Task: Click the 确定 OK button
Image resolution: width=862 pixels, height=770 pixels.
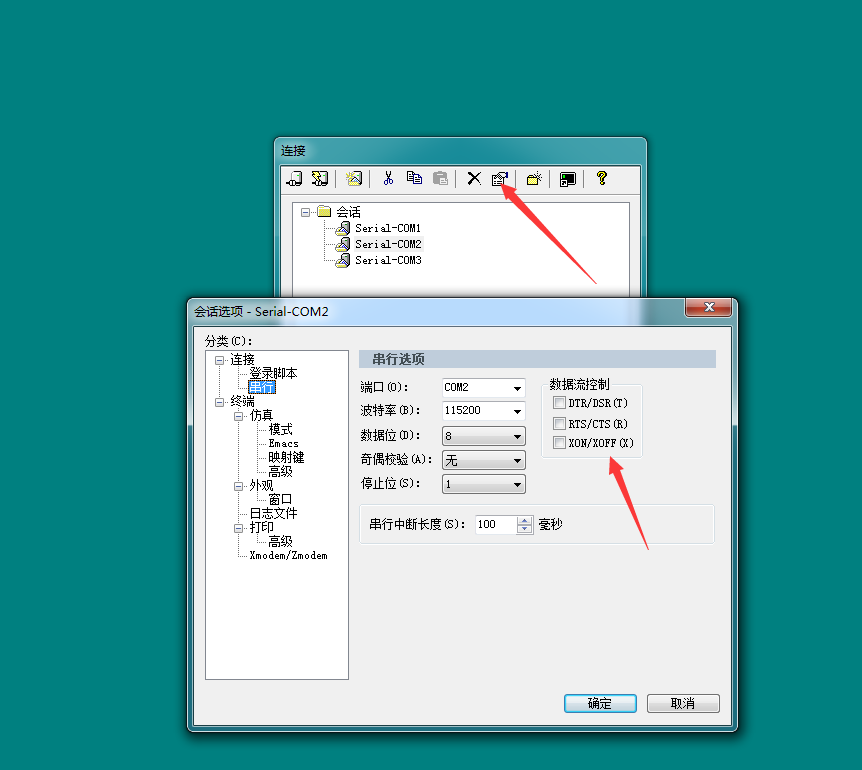Action: pos(600,703)
